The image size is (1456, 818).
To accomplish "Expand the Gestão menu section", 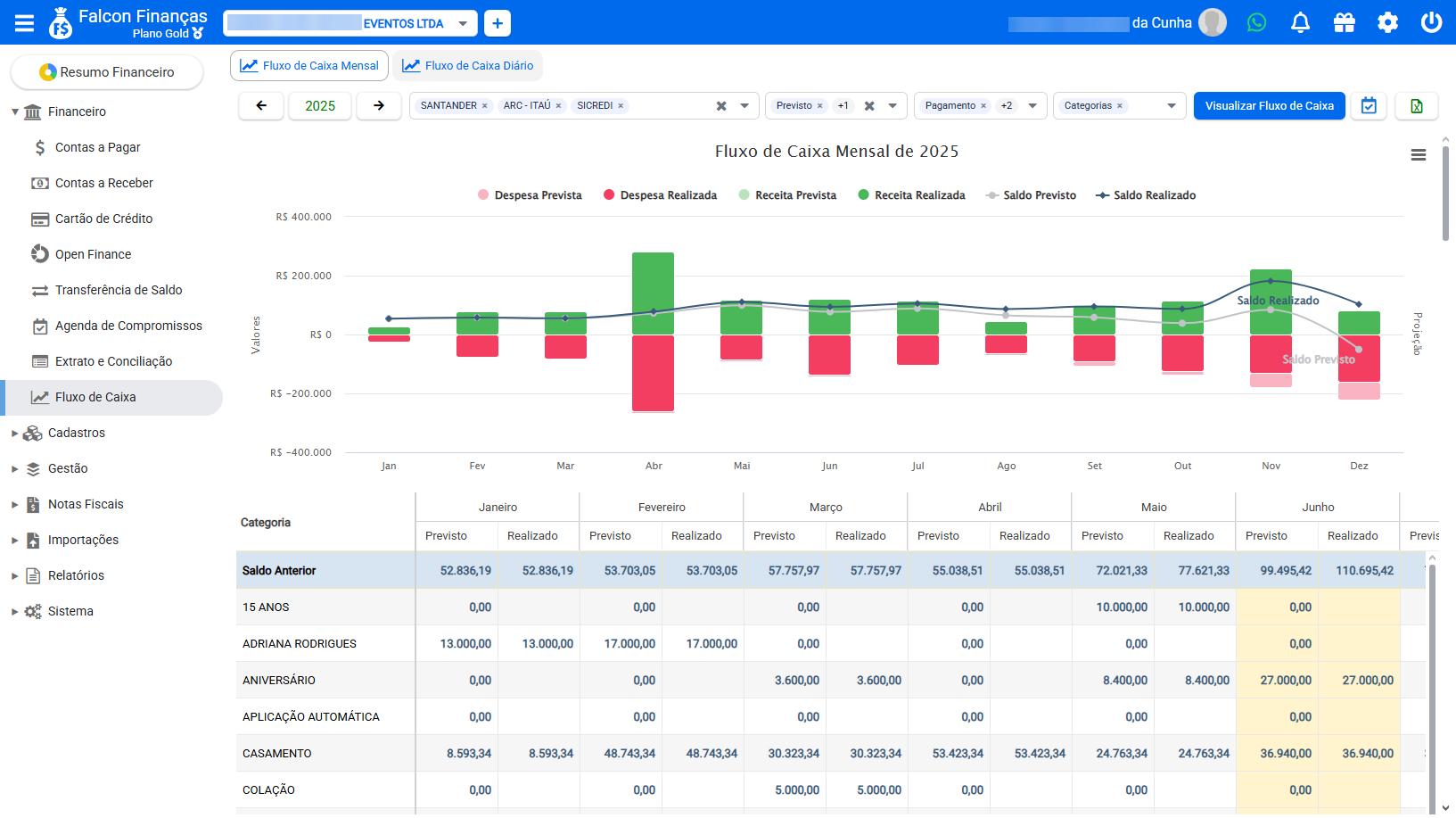I will point(15,468).
